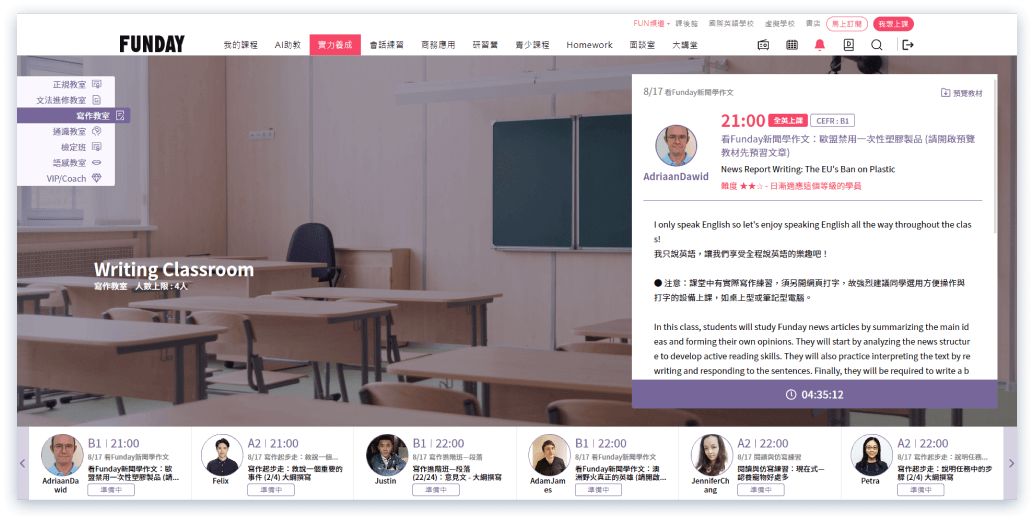The height and width of the screenshot is (521, 1034).
Task: Click the bookmark notebook icon in header
Action: 848,45
